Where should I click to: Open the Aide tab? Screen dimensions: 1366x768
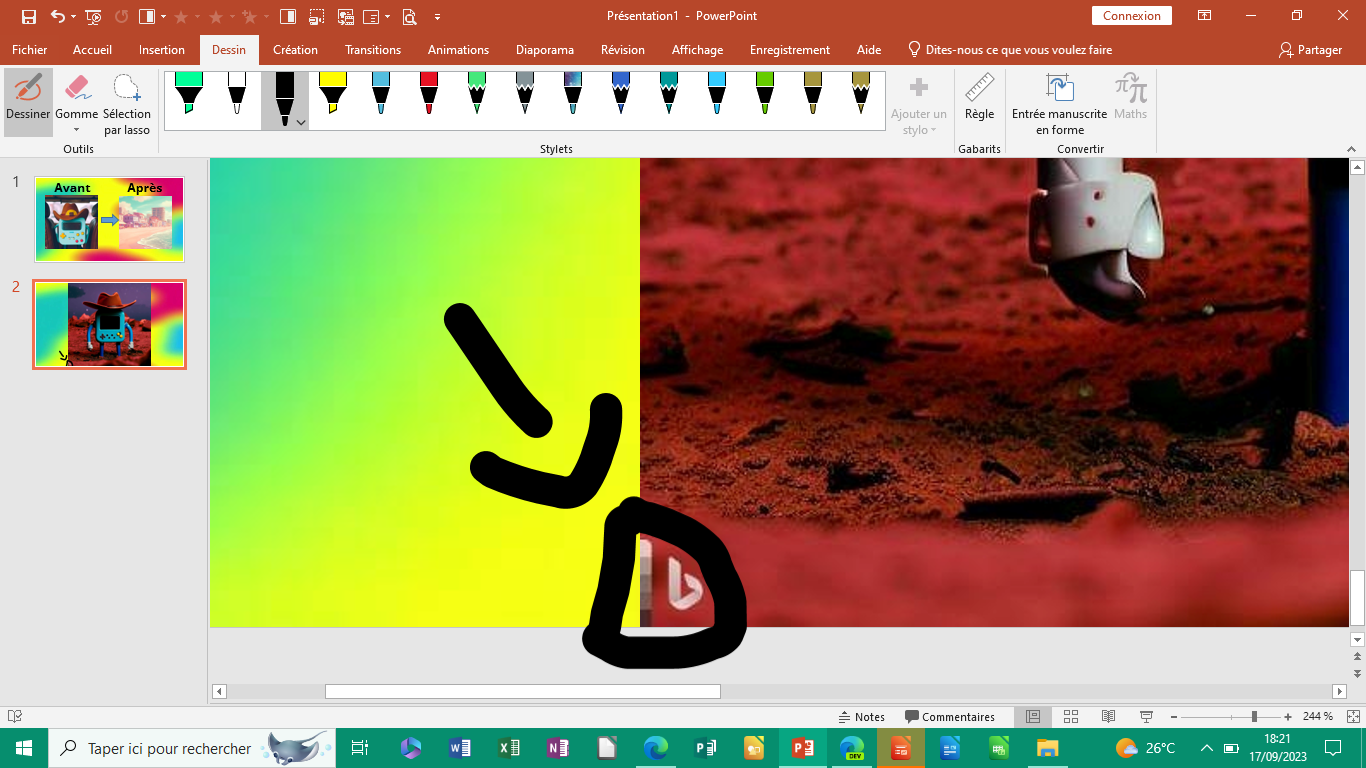[869, 50]
